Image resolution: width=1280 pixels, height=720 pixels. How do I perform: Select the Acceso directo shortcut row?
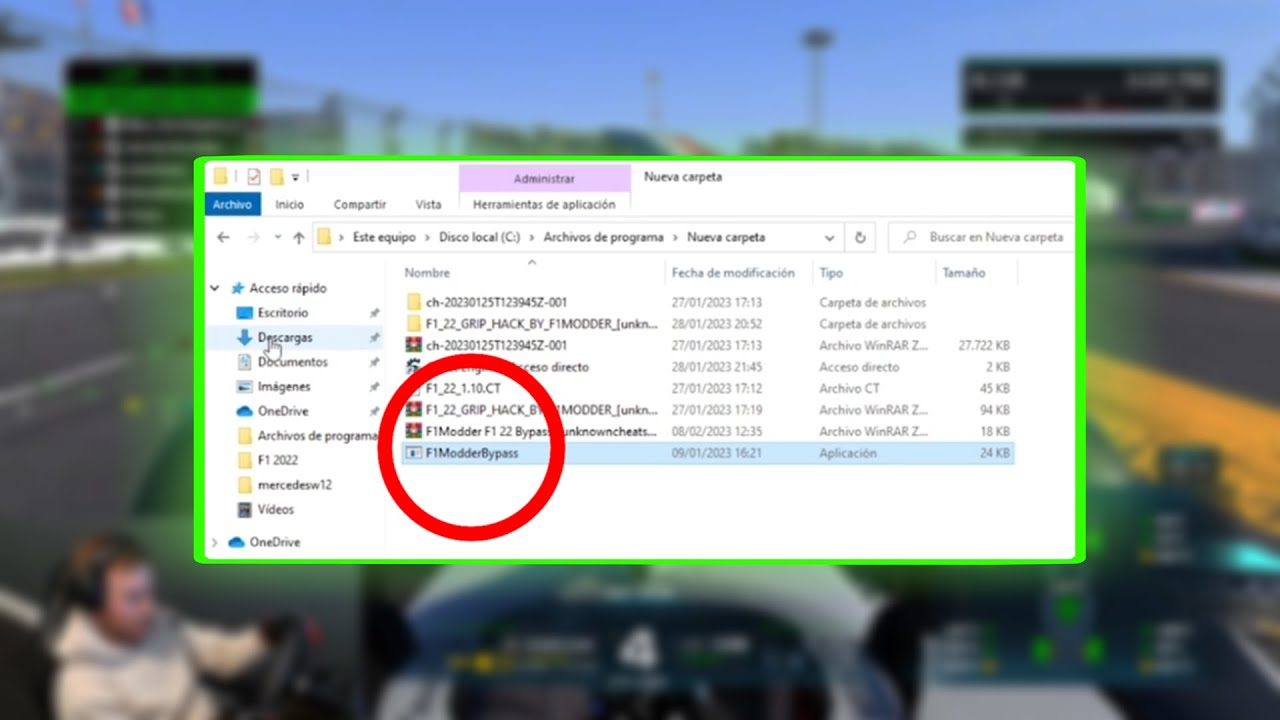pyautogui.click(x=707, y=367)
